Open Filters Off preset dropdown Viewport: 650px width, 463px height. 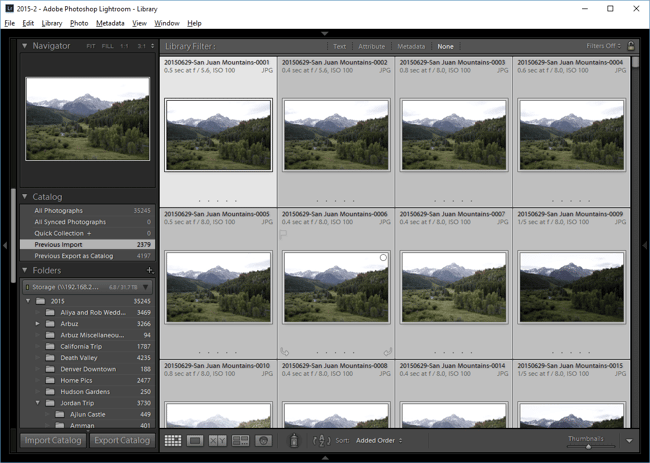pyautogui.click(x=603, y=46)
